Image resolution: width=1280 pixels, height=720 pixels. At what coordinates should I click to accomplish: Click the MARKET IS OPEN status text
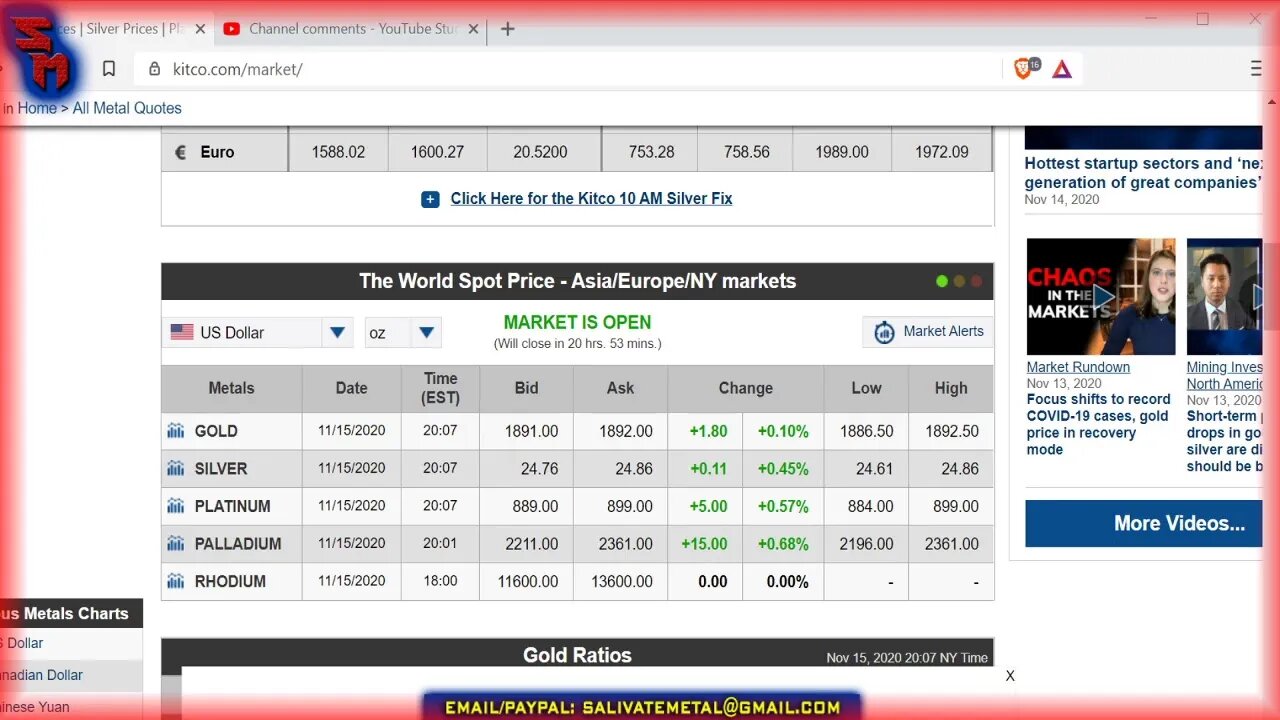(577, 322)
